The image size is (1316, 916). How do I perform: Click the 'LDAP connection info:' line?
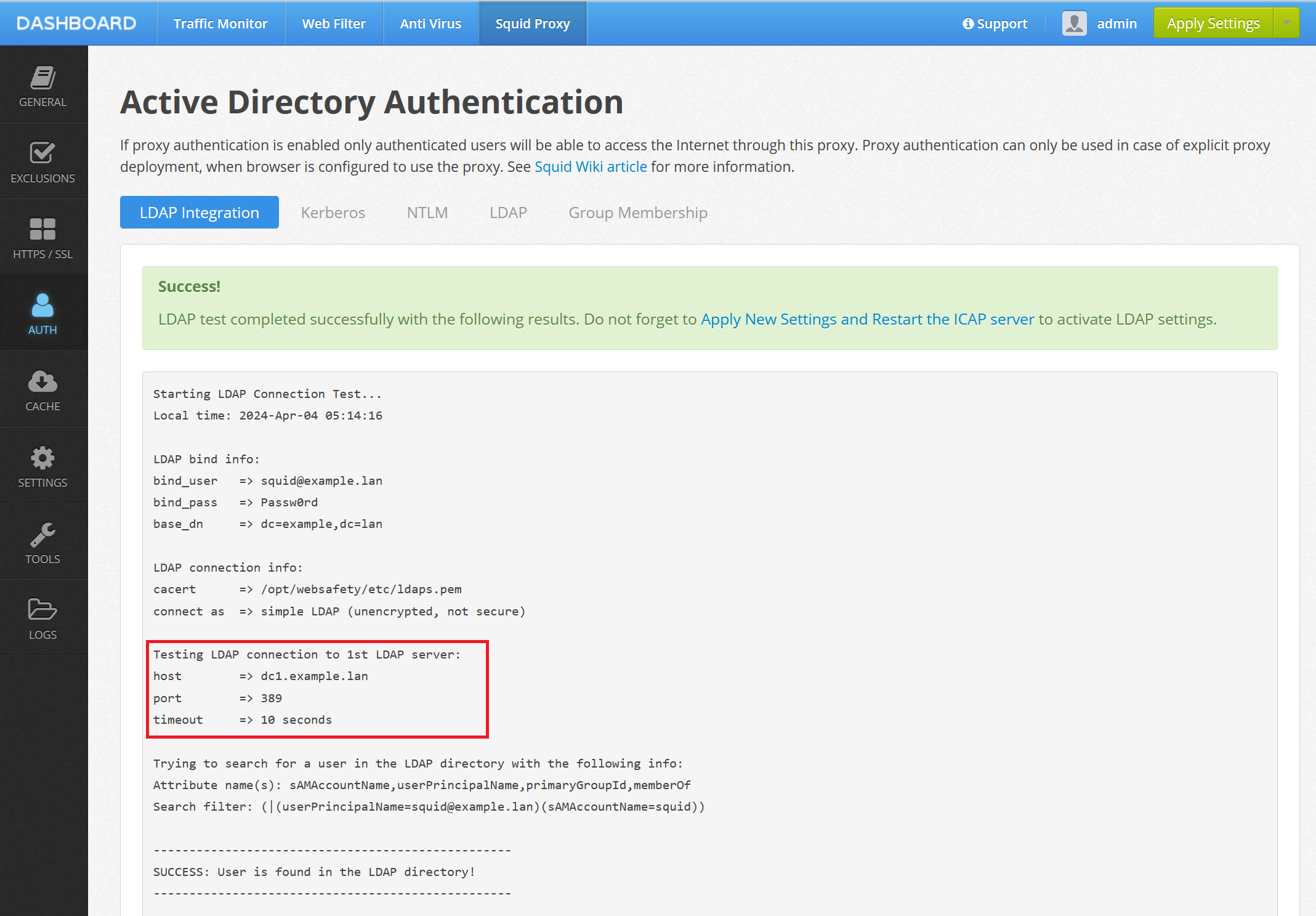[228, 568]
